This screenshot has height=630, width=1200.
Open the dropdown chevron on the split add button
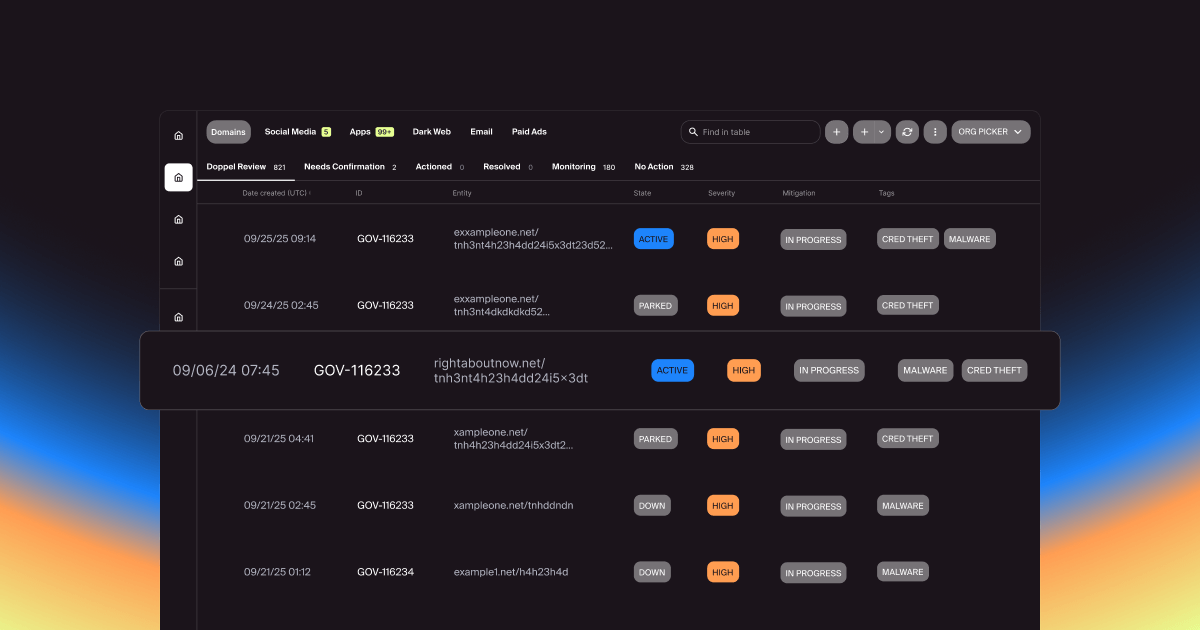[882, 132]
